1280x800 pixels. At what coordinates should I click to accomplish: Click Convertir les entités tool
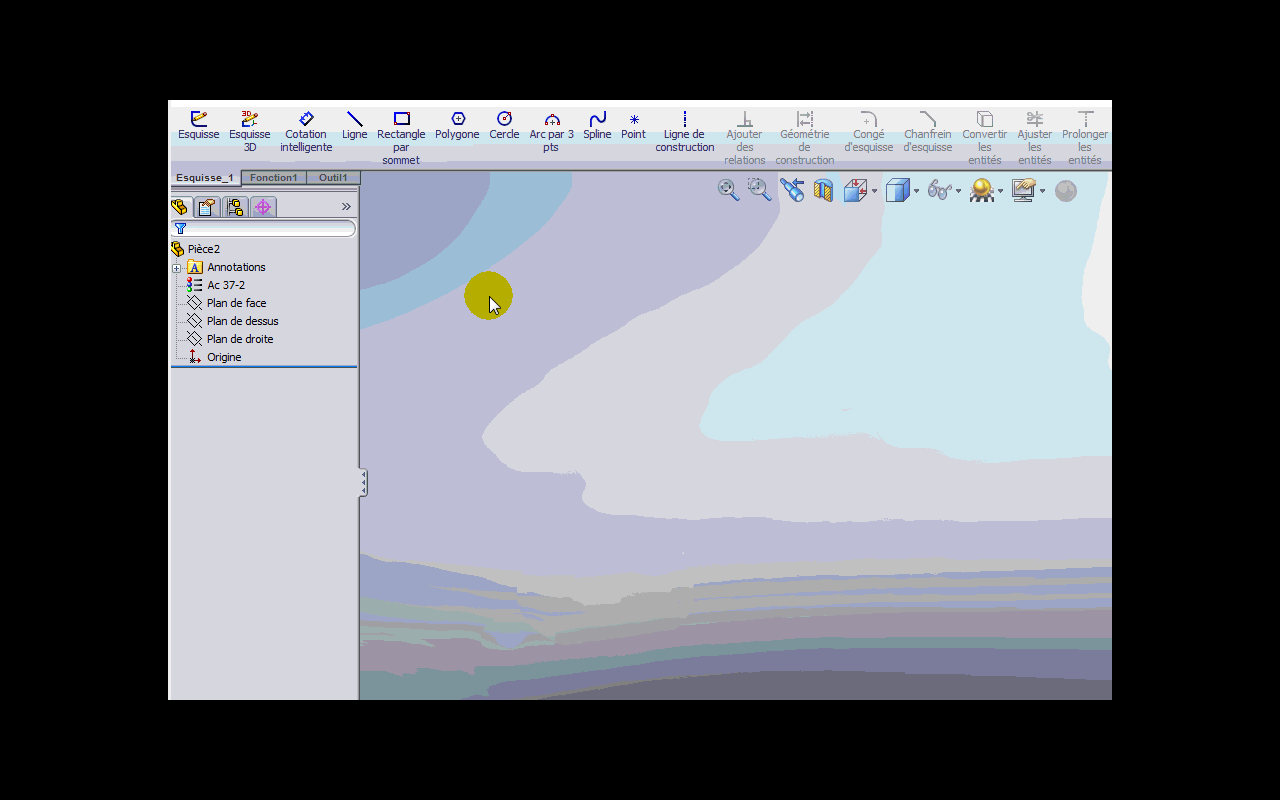coord(985,138)
